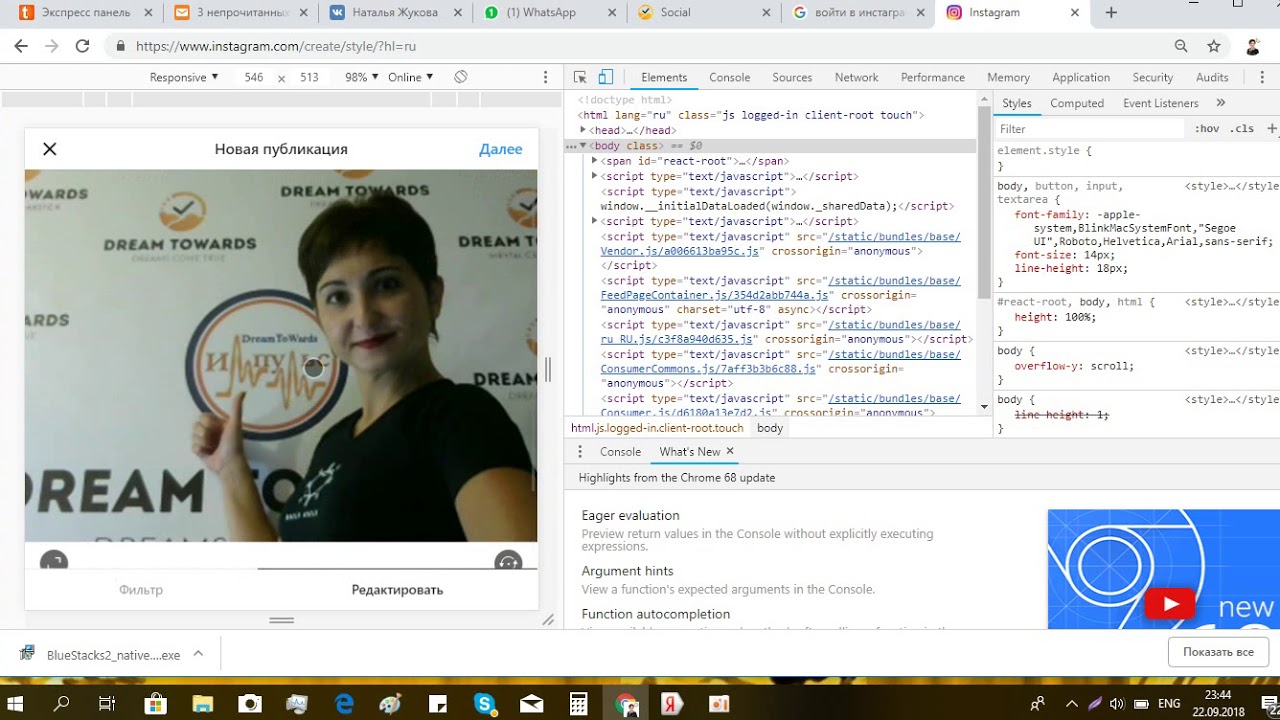
Task: Switch to the Редактировать tab
Action: point(397,590)
